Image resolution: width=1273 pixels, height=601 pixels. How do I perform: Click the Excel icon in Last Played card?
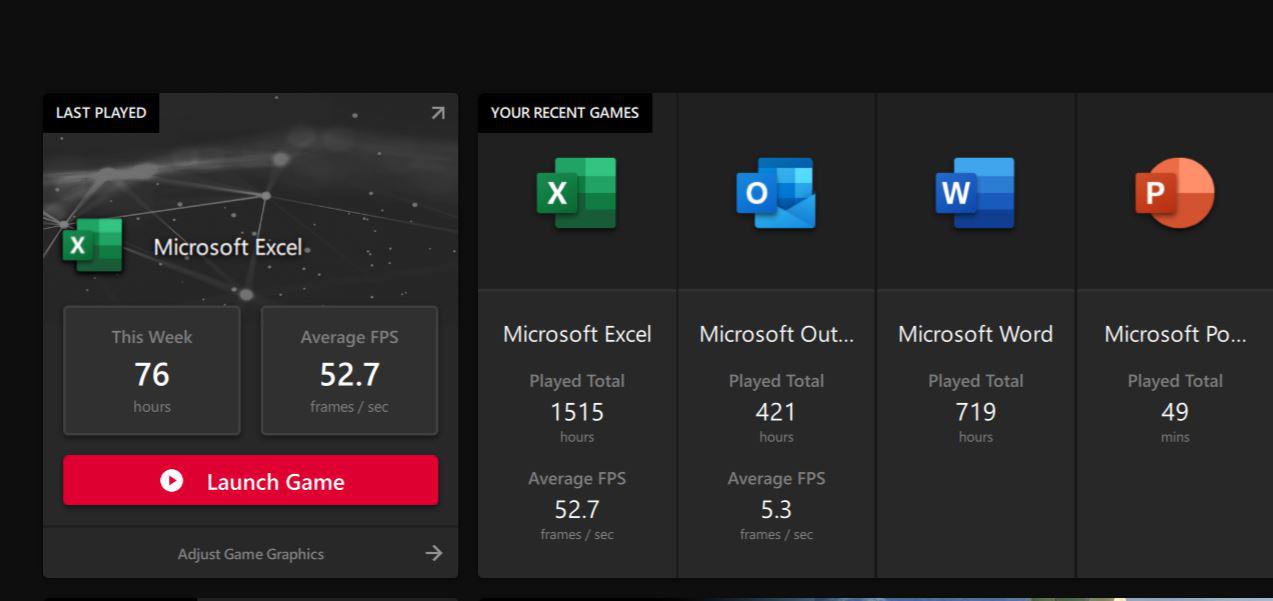[92, 244]
